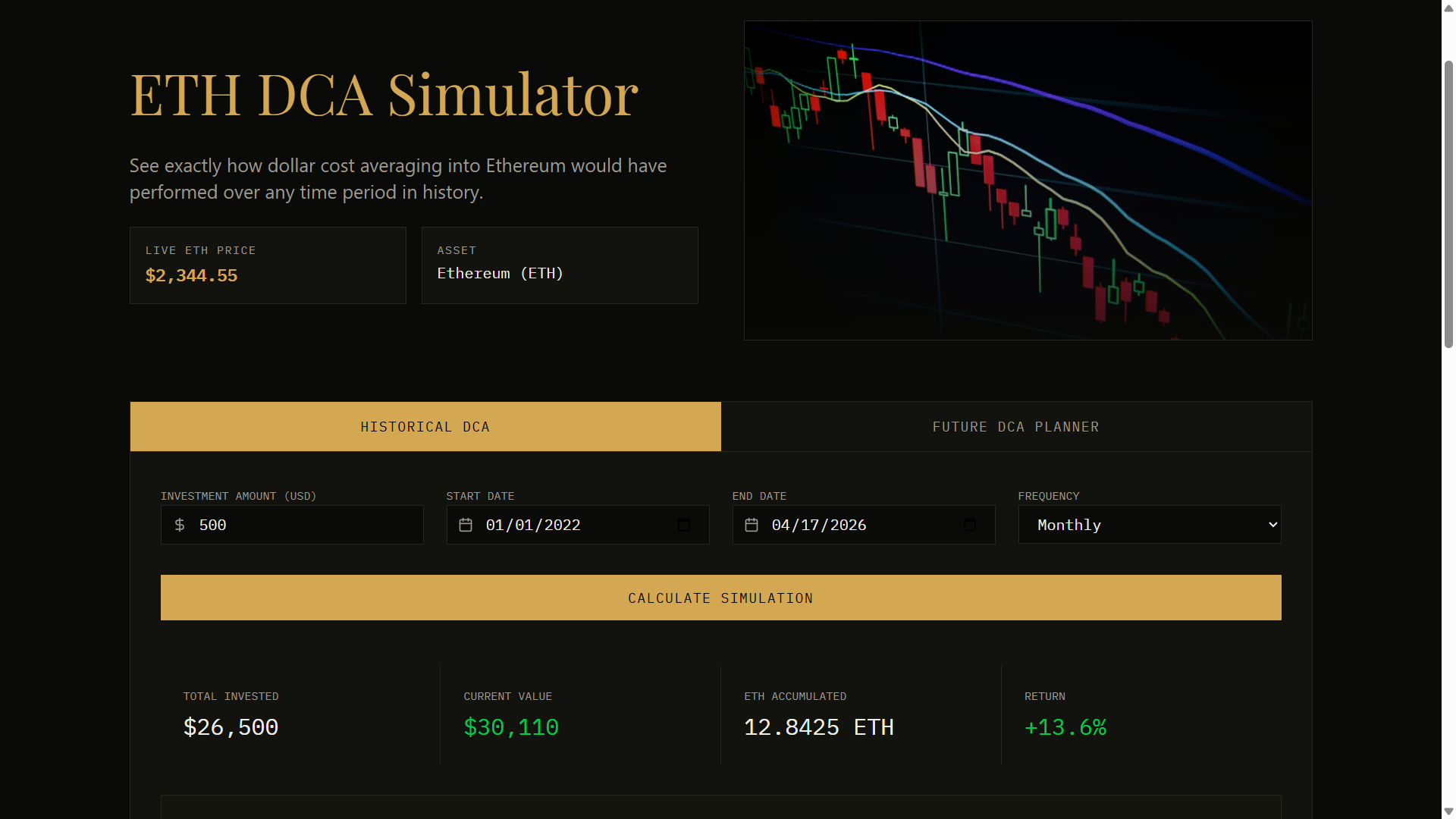
Task: Select the Historical DCA tab
Action: (425, 426)
